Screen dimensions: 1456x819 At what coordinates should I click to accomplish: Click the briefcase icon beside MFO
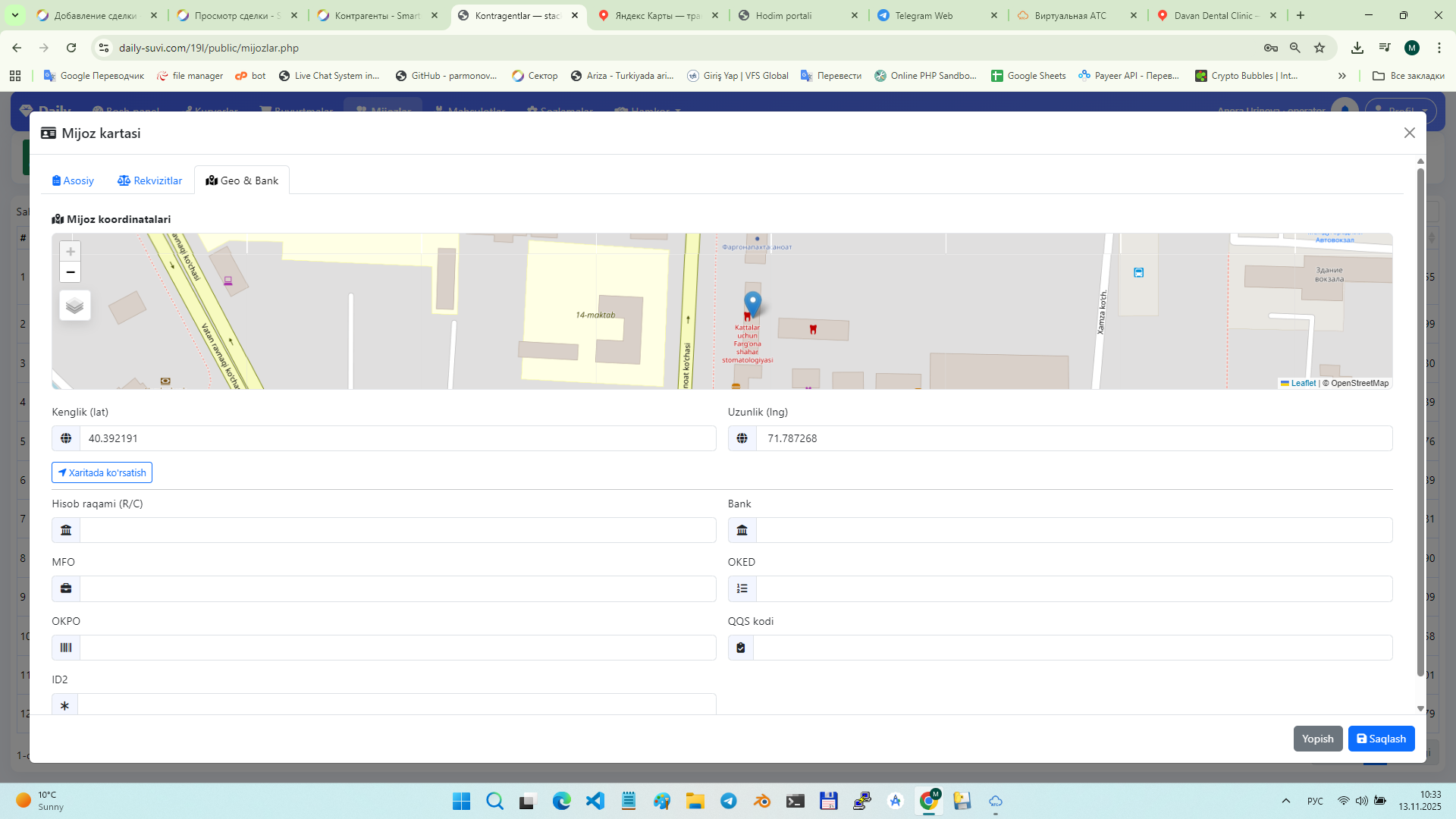click(x=66, y=588)
